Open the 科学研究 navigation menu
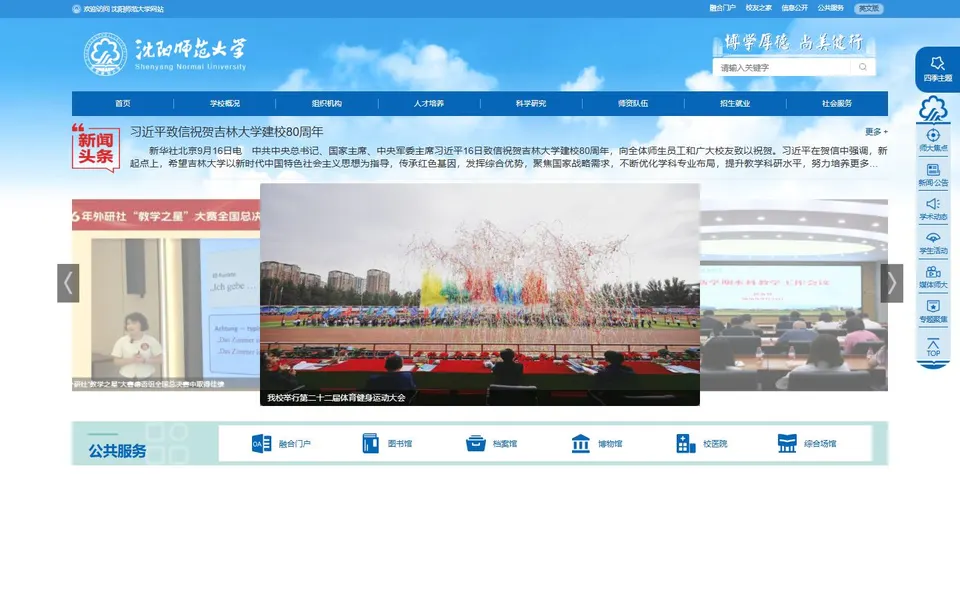Viewport: 960px width, 600px height. 531,103
